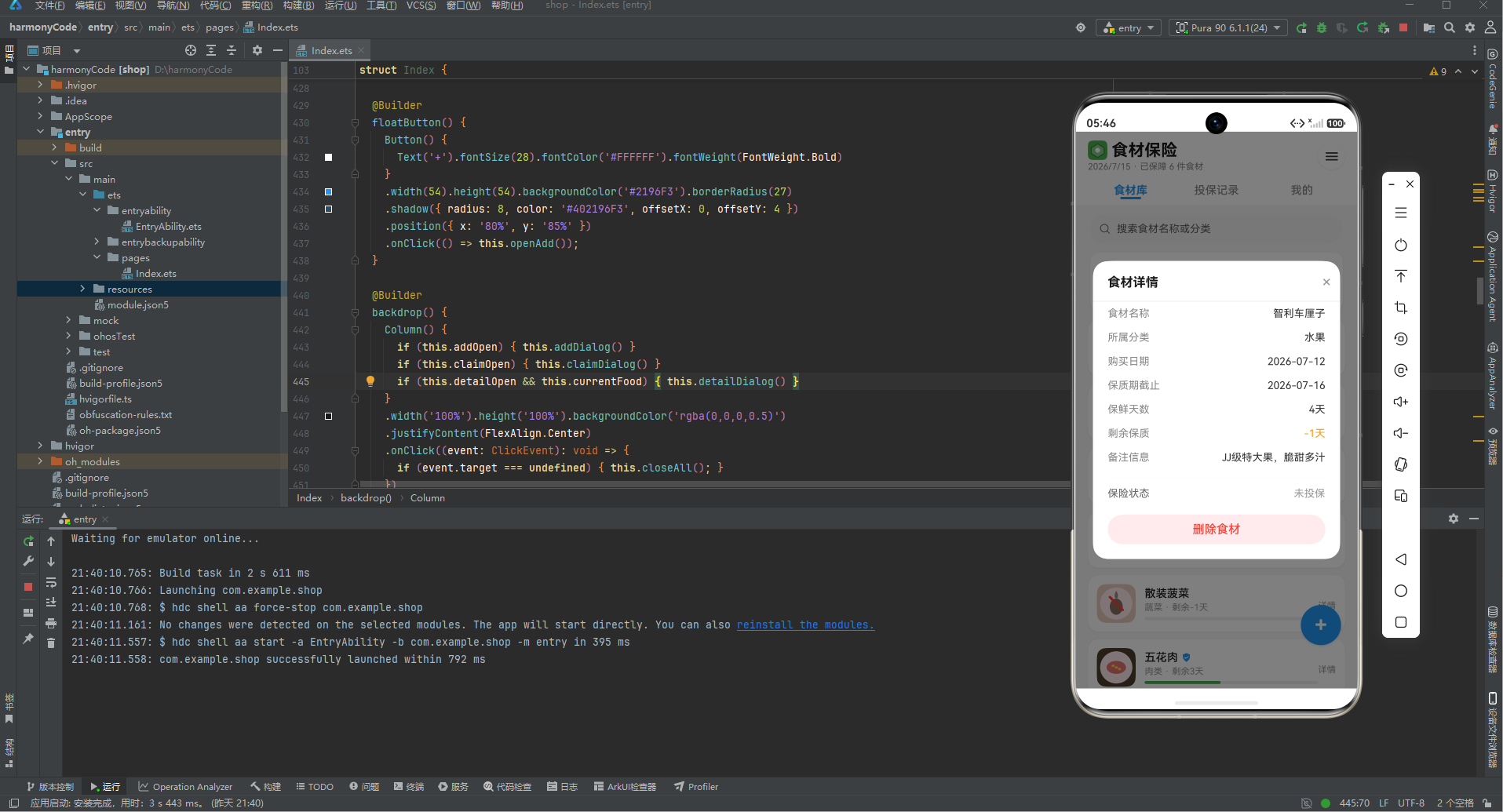Tap blue plus floating button in app
Viewport: 1503px width, 812px height.
(1321, 625)
